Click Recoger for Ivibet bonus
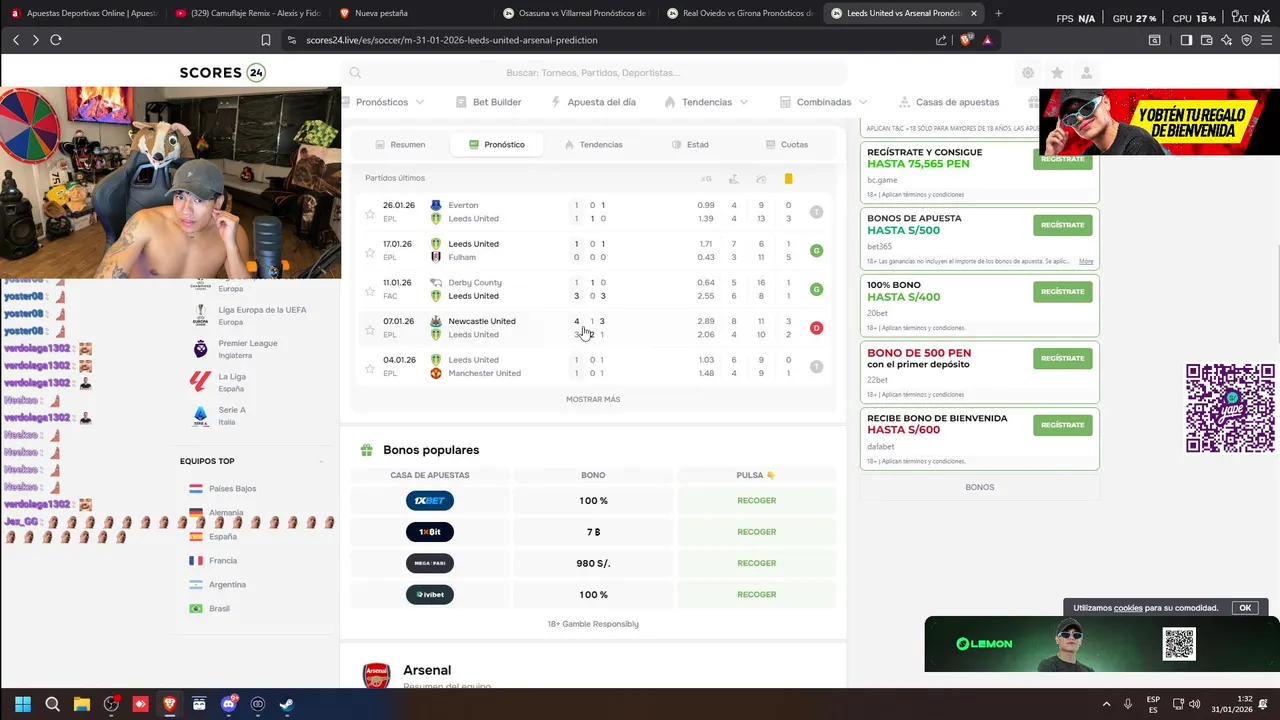The width and height of the screenshot is (1280, 720). coord(756,594)
